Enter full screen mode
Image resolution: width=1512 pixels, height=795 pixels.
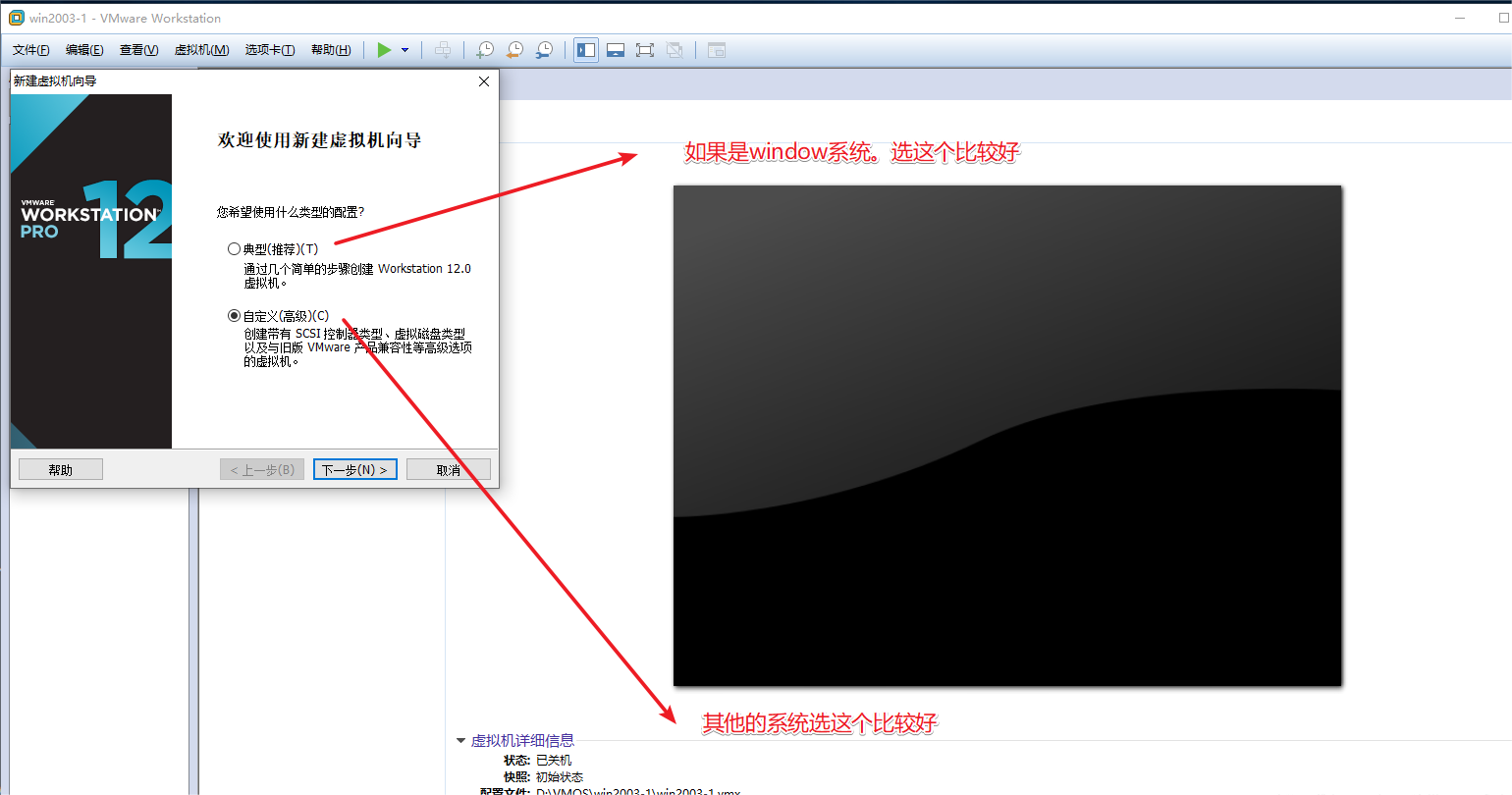pyautogui.click(x=645, y=49)
